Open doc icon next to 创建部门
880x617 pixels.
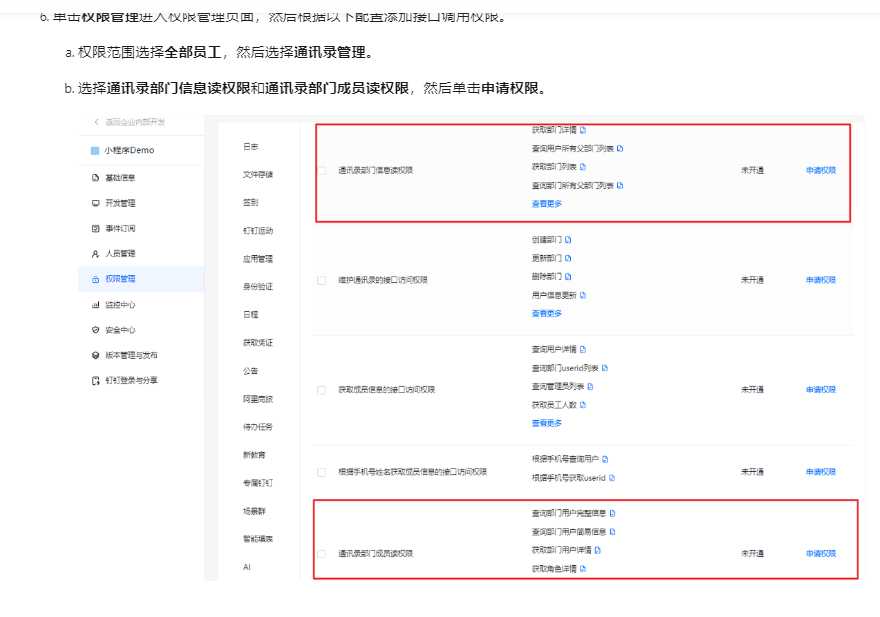569,240
